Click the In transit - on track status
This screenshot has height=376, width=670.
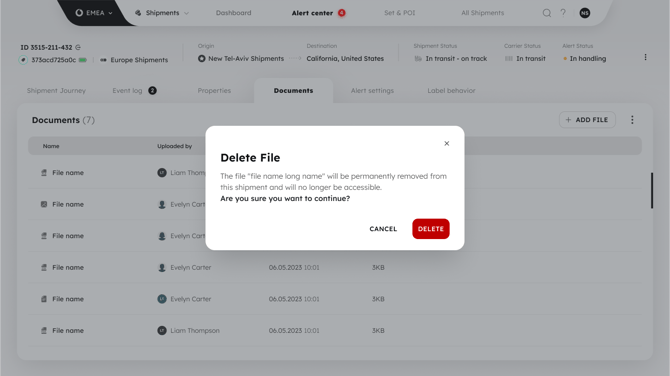click(x=456, y=59)
